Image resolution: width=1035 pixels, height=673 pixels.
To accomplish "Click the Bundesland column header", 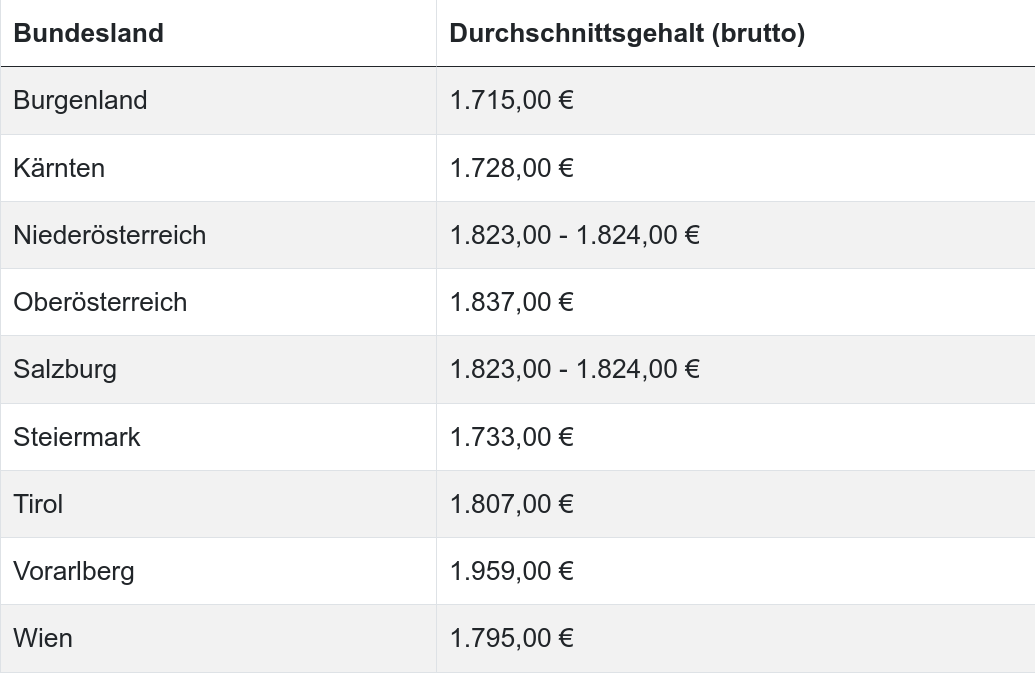I will [x=88, y=33].
